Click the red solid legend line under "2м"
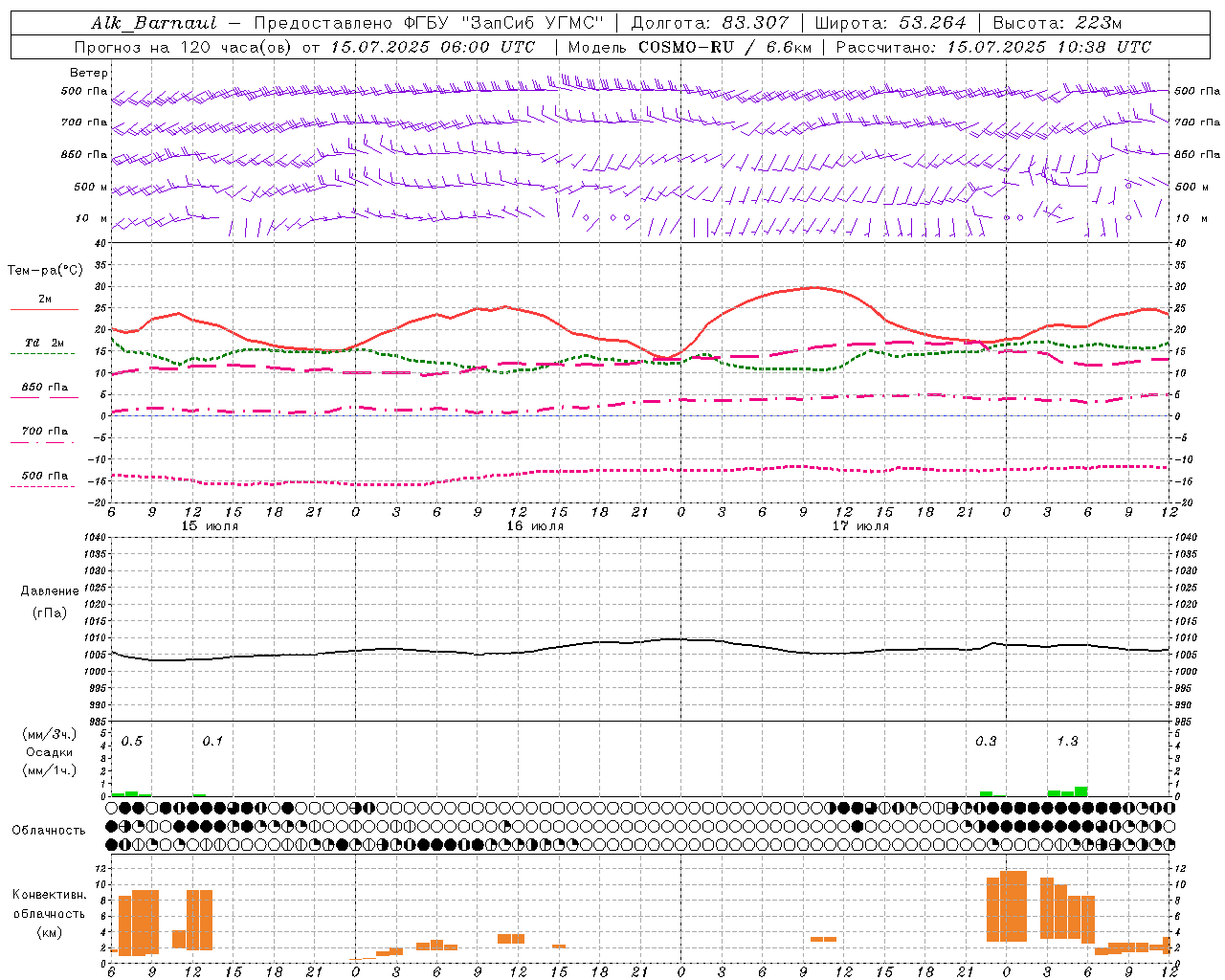Screen dimensions: 1225x980 (44, 309)
